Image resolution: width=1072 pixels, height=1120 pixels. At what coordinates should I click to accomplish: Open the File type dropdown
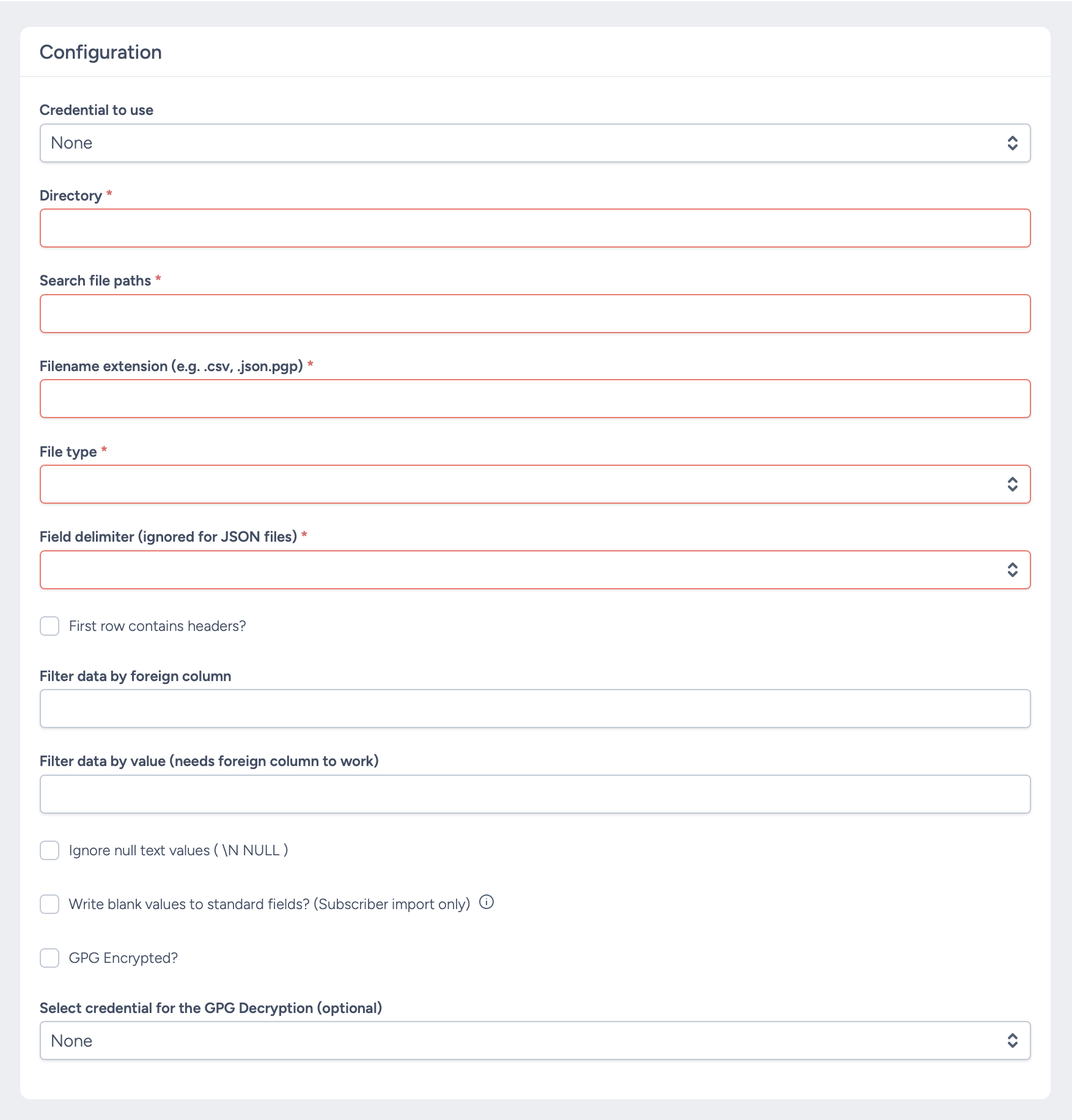(535, 484)
